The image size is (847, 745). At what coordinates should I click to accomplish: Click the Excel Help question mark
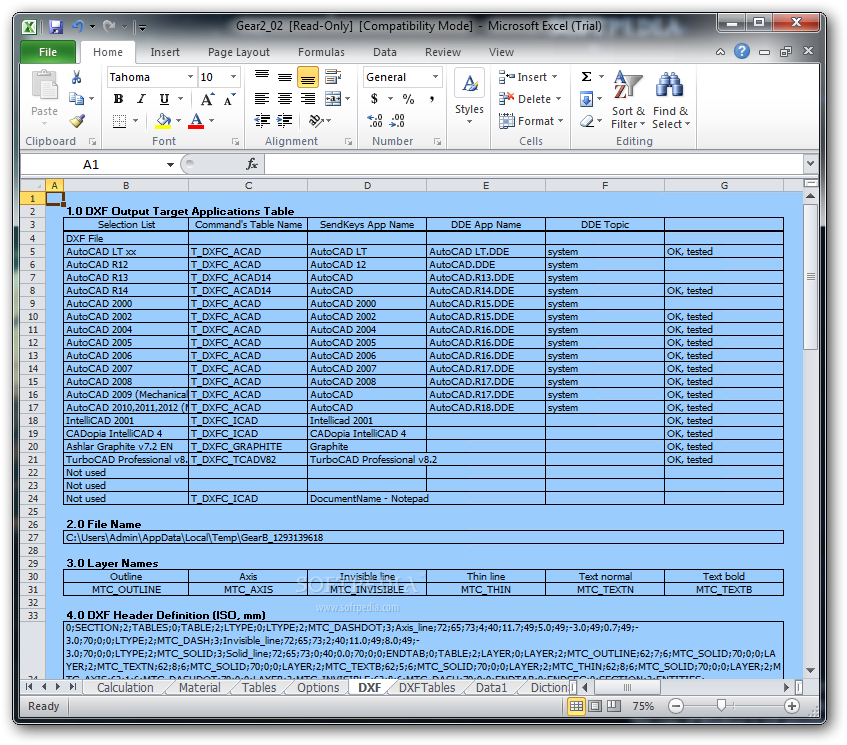742,52
